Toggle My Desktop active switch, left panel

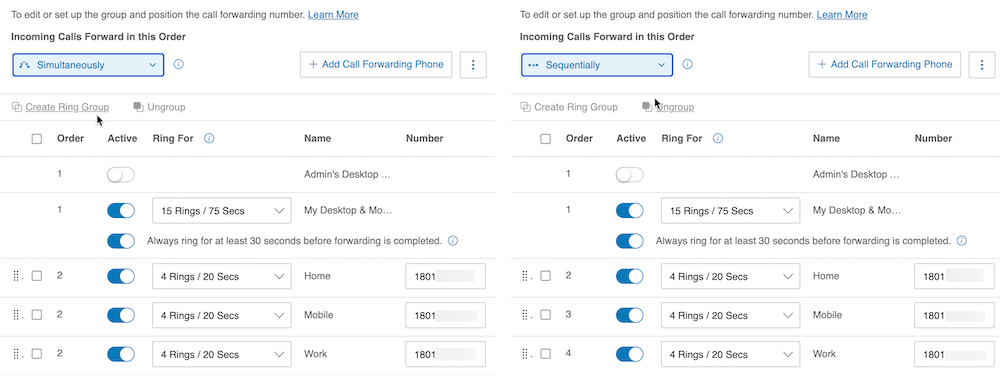(x=121, y=211)
